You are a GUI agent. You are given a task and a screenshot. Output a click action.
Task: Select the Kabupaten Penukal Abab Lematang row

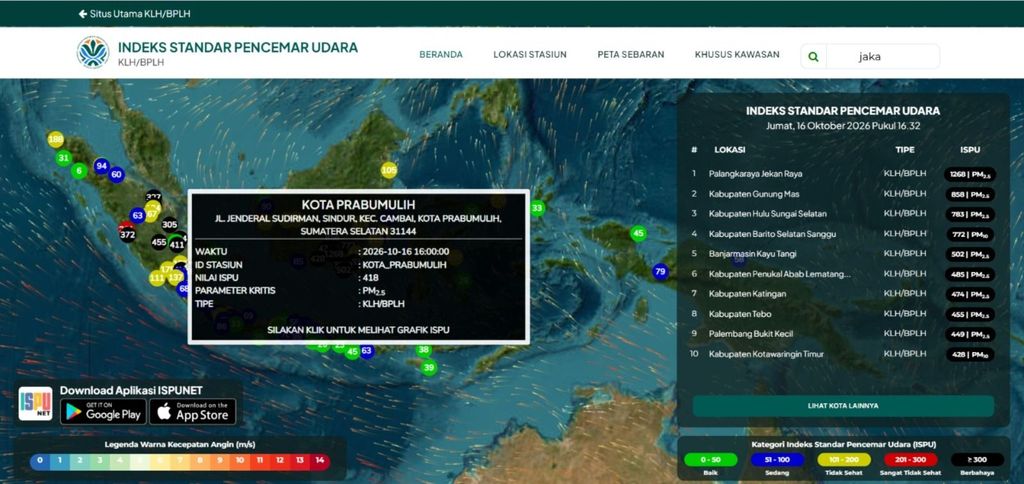843,274
